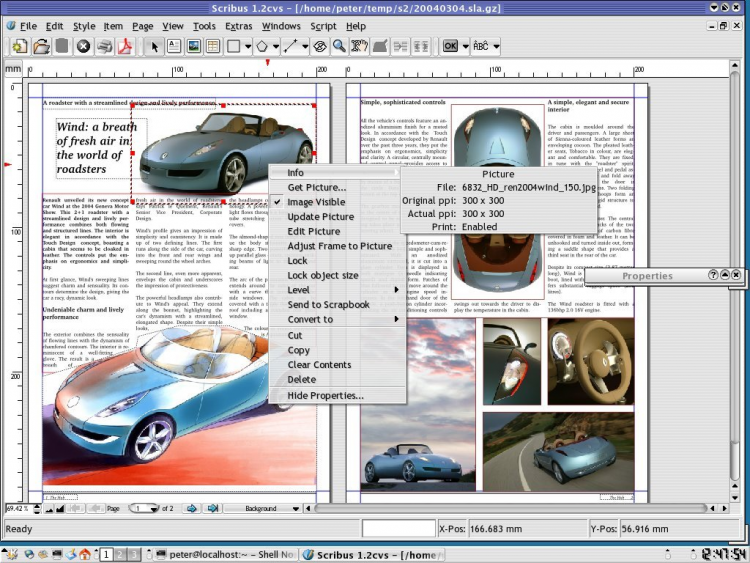Viewport: 750px width, 563px height.
Task: Select the Insert Table tool
Action: click(x=213, y=46)
